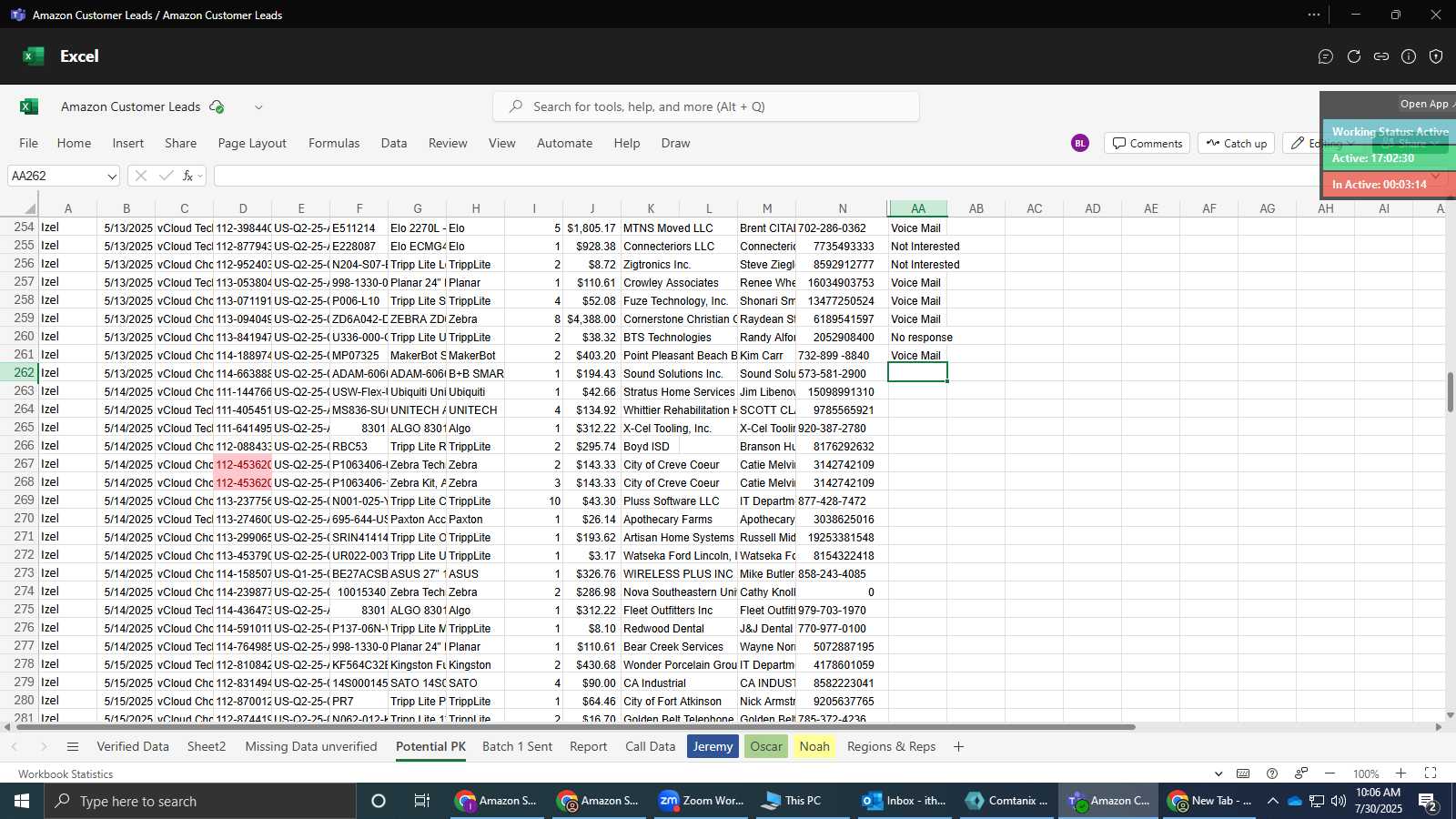Click the Open App button
The height and width of the screenshot is (819, 1456).
pos(1425,104)
